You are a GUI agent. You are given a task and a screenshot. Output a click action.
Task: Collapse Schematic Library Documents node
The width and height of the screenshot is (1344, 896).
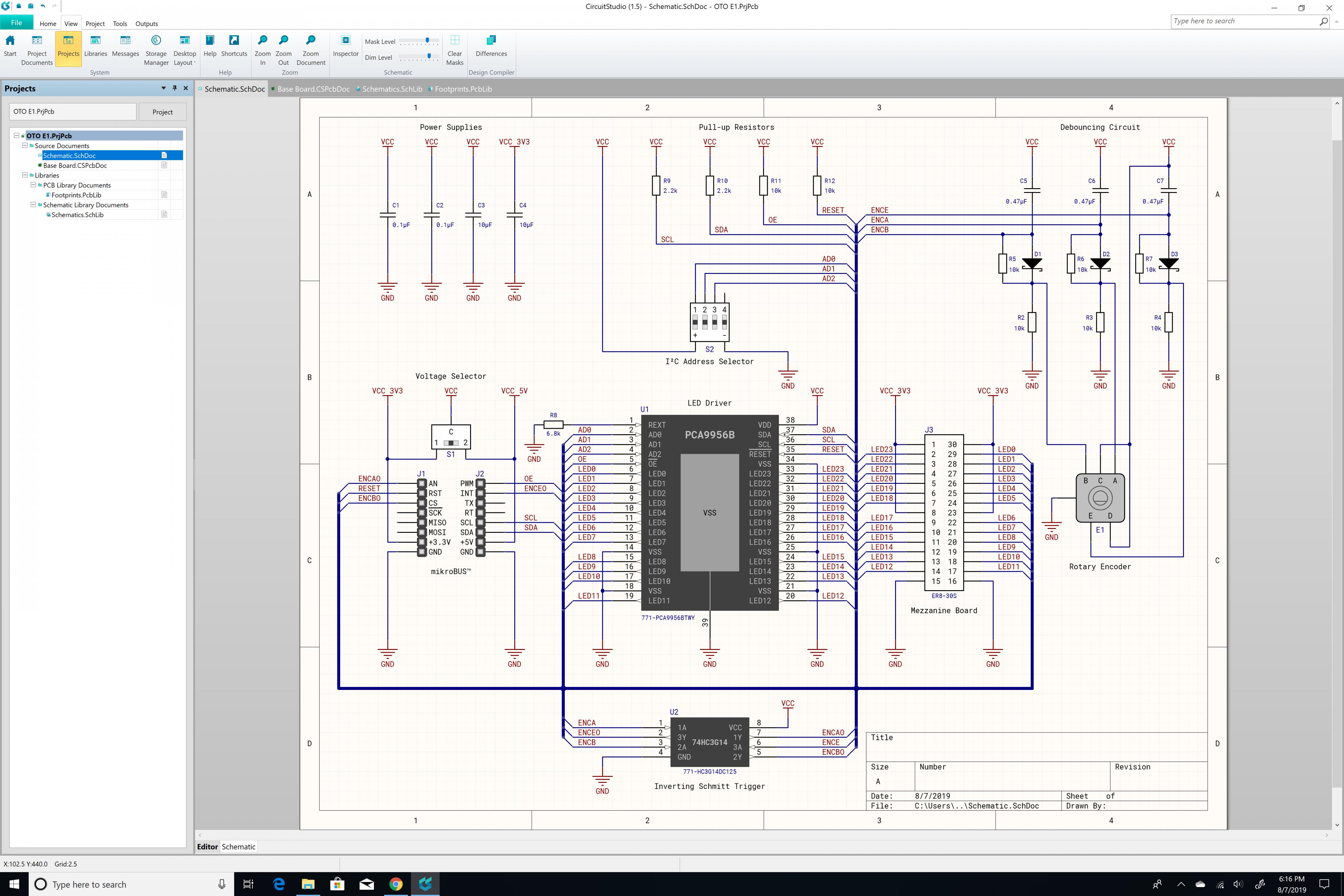point(33,204)
